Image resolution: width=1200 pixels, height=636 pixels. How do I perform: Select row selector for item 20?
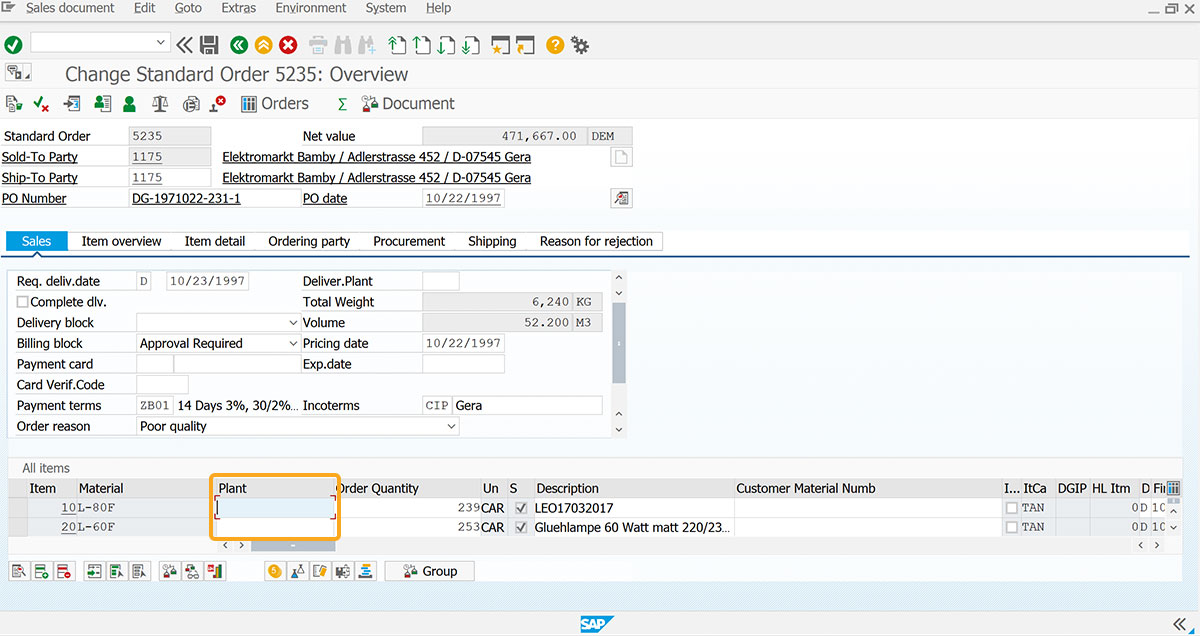coord(18,526)
